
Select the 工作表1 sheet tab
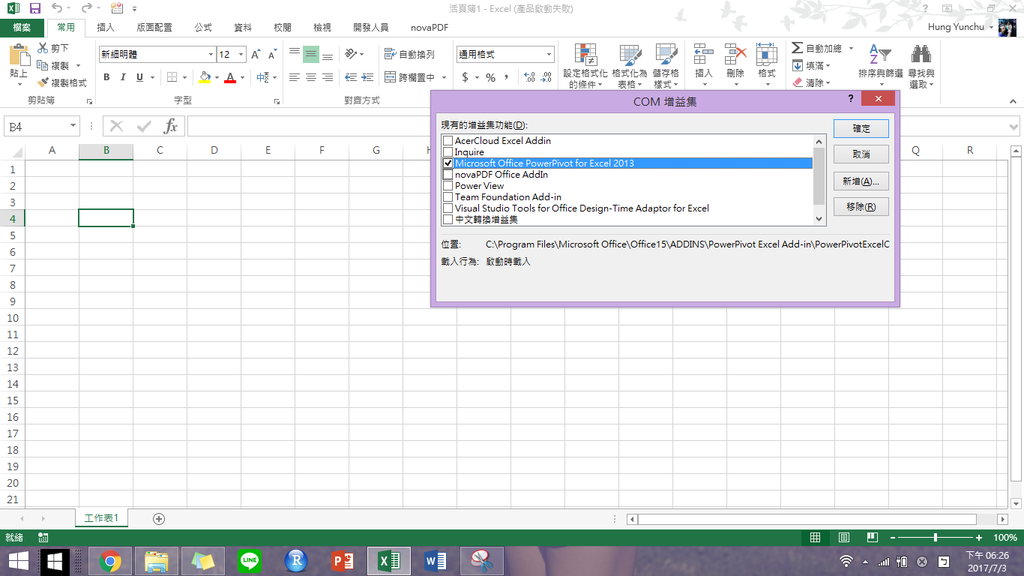click(101, 518)
